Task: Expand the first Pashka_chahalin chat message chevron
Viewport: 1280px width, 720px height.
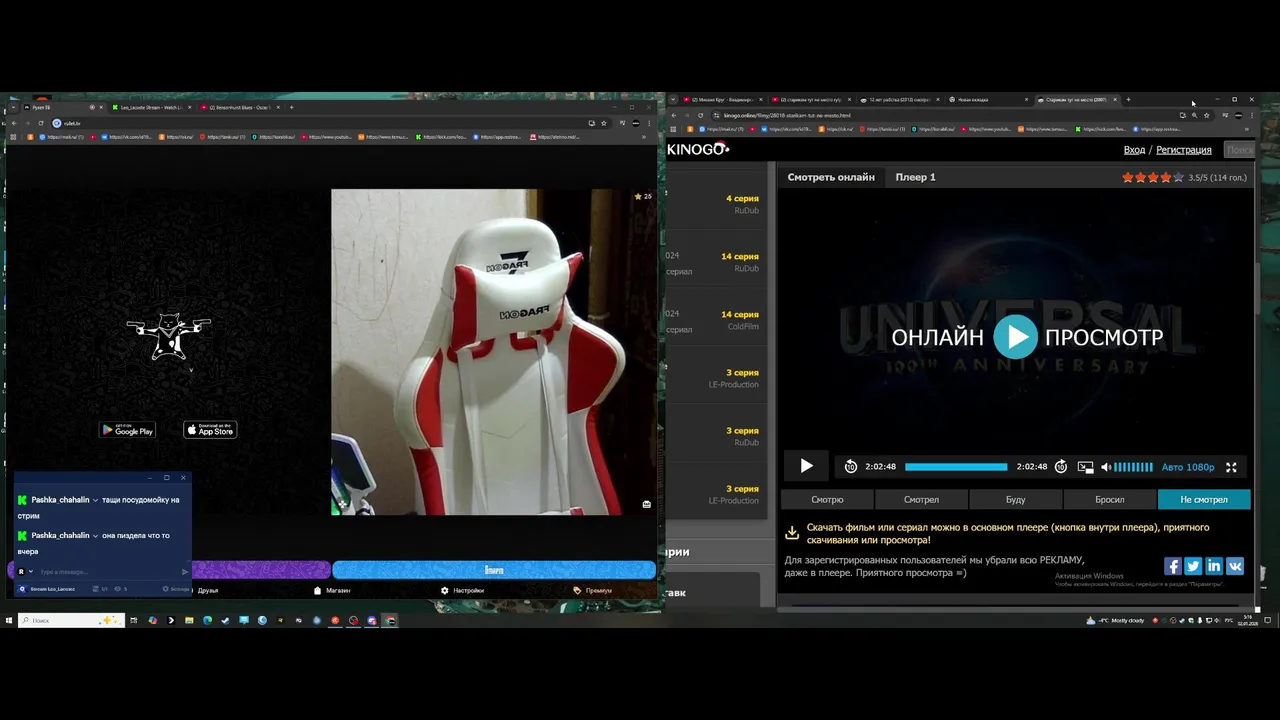Action: coord(95,500)
